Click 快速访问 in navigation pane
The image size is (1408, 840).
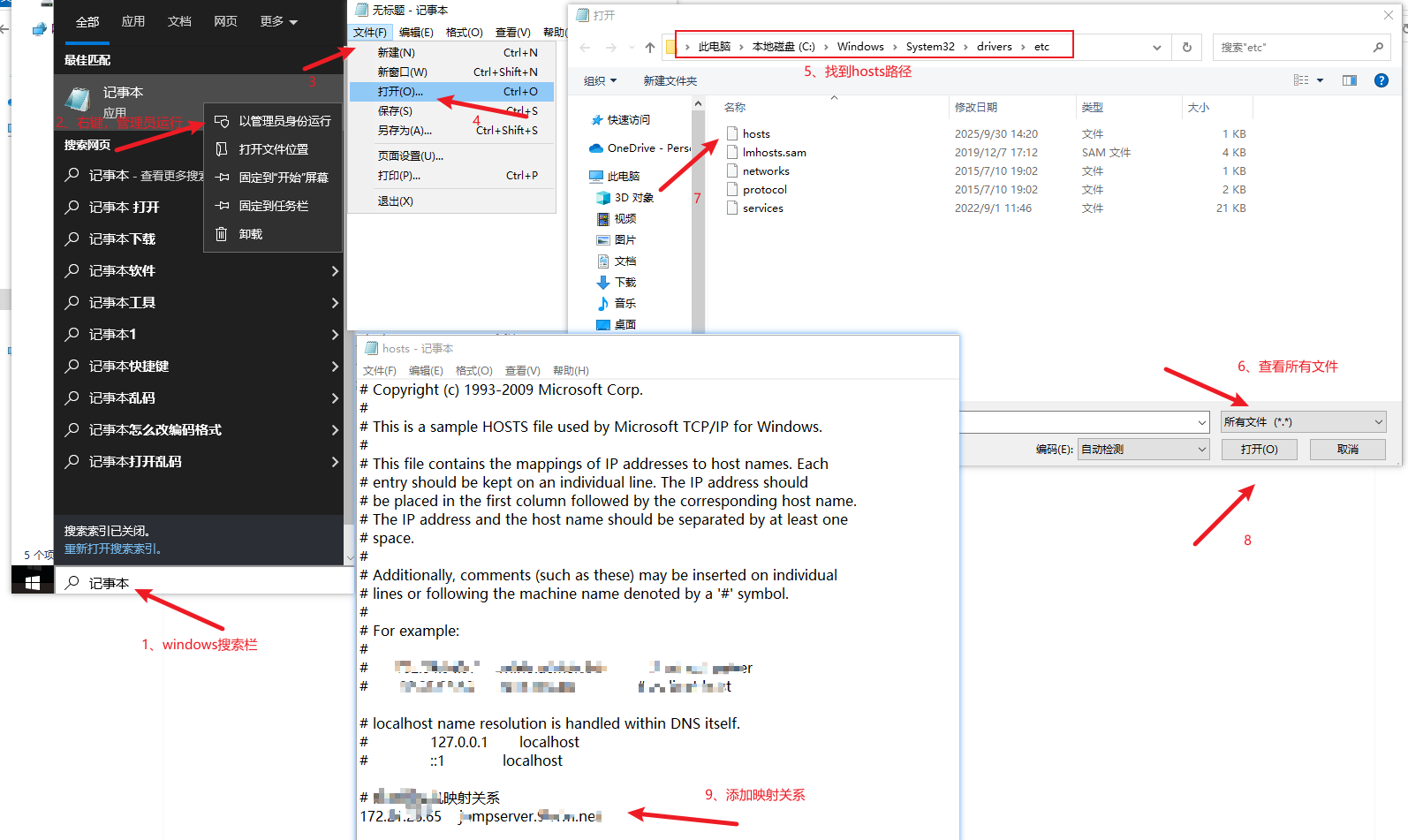click(629, 120)
